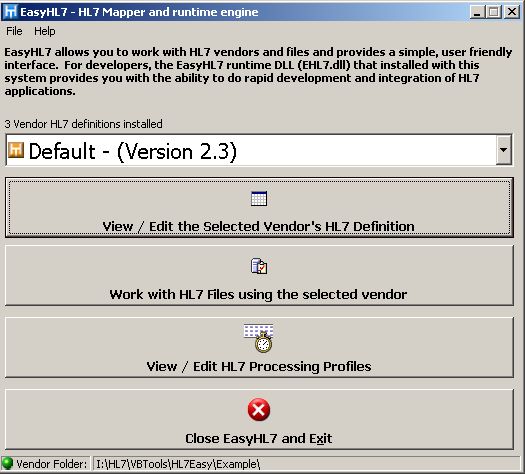Click the I:\HL7\VBTools\HL7Easy\Example\ path

pyautogui.click(x=178, y=464)
